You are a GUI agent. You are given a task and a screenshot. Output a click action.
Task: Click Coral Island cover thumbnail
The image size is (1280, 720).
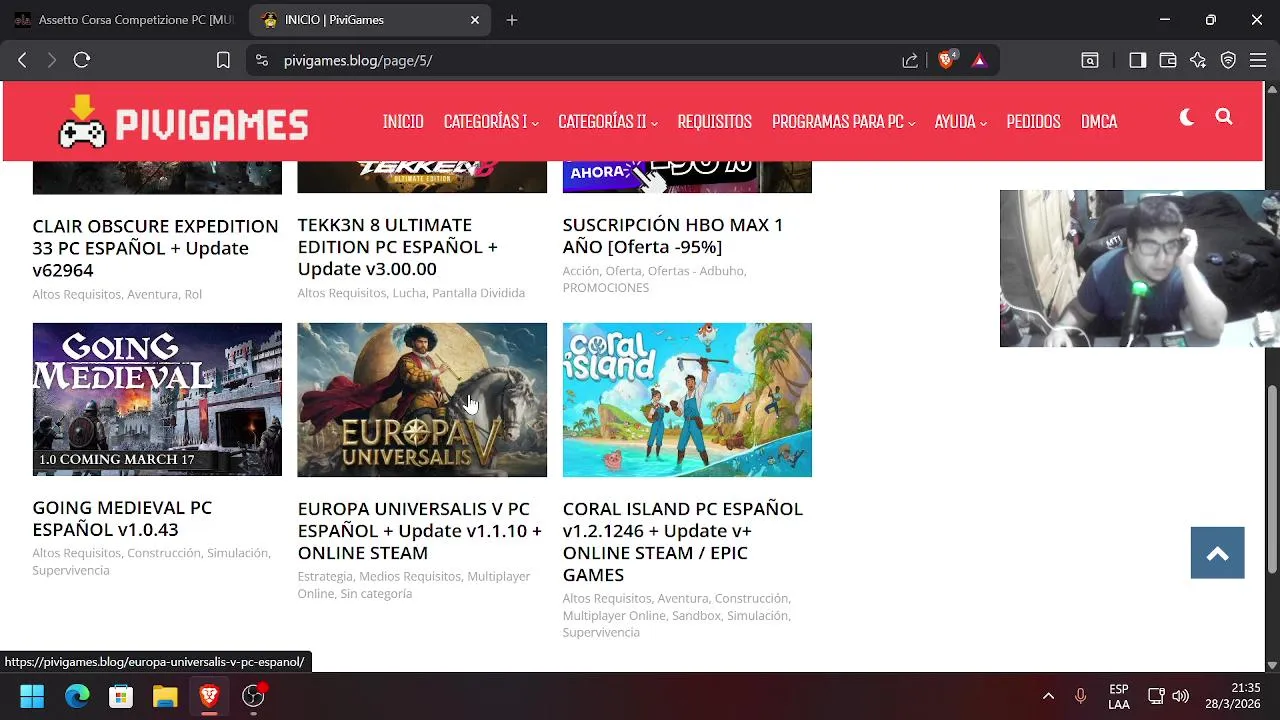[x=687, y=399]
